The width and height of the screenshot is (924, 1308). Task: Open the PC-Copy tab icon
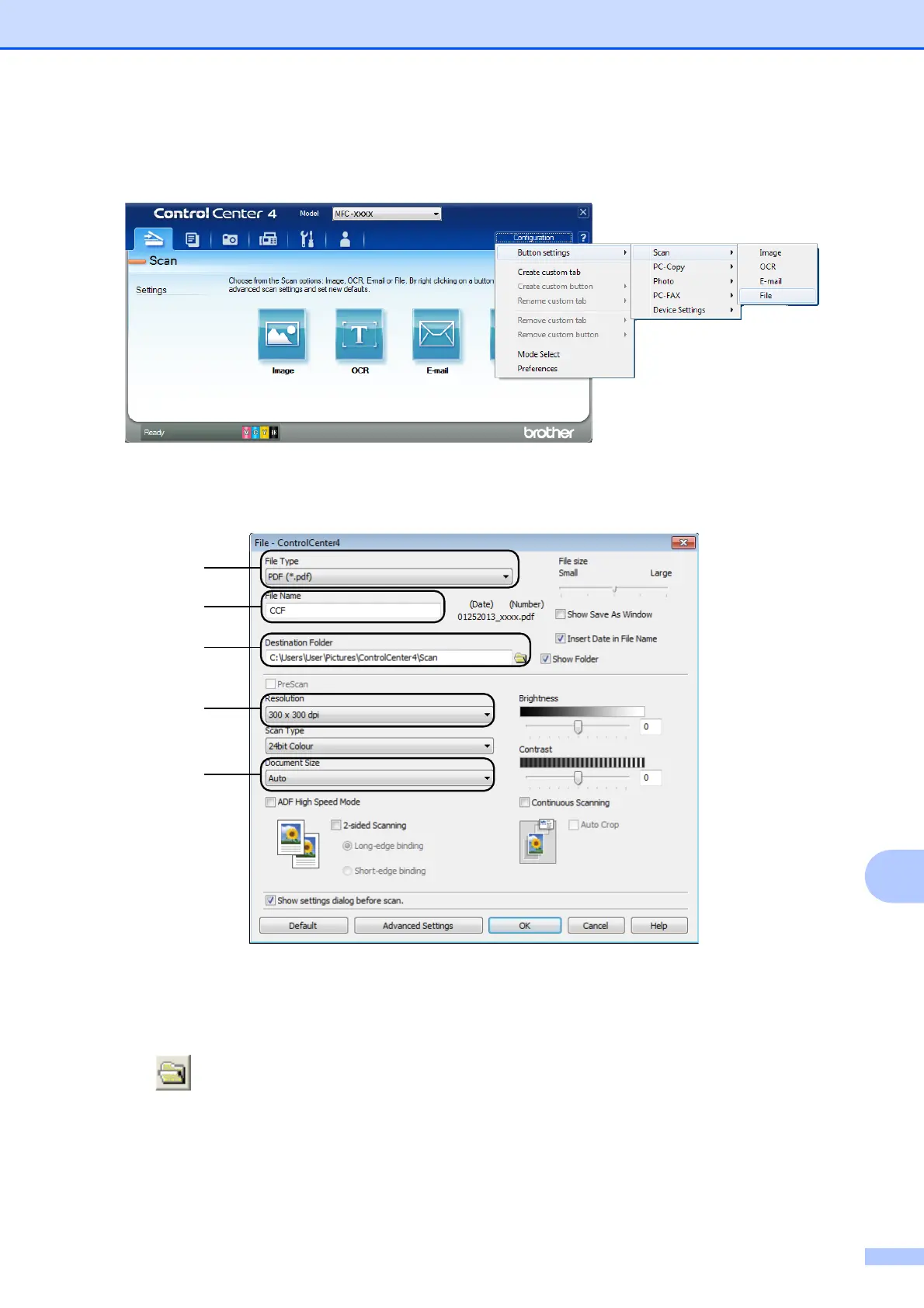tap(193, 239)
